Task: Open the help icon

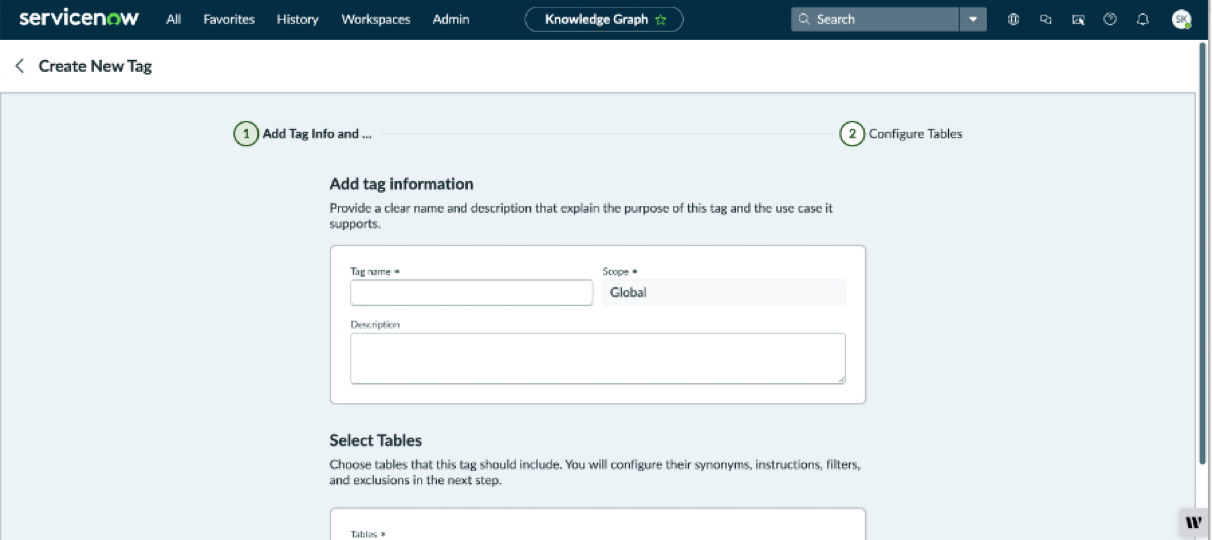Action: click(1110, 19)
